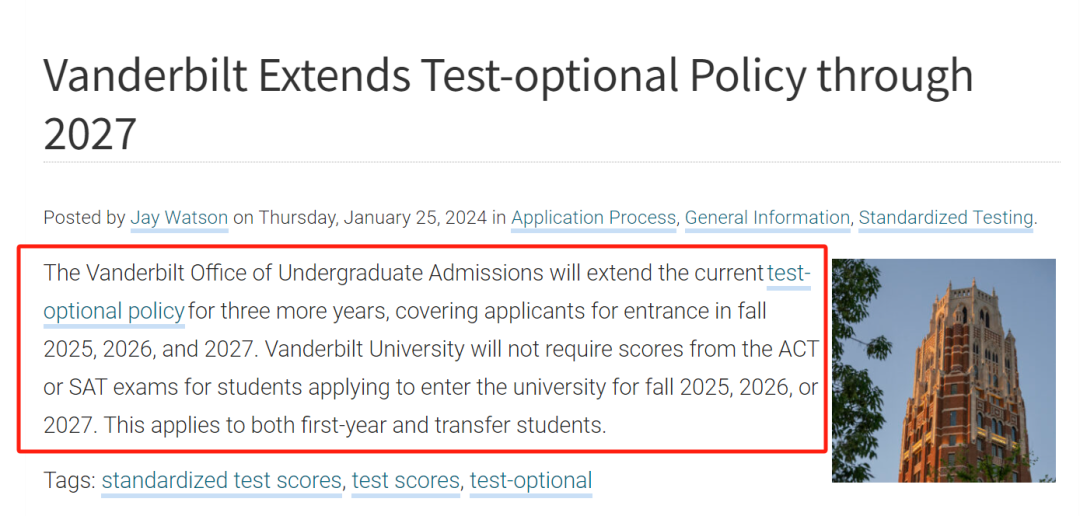Click the 'Posted by' text
Screen dimensions: 1080x516
pyautogui.click(x=84, y=218)
